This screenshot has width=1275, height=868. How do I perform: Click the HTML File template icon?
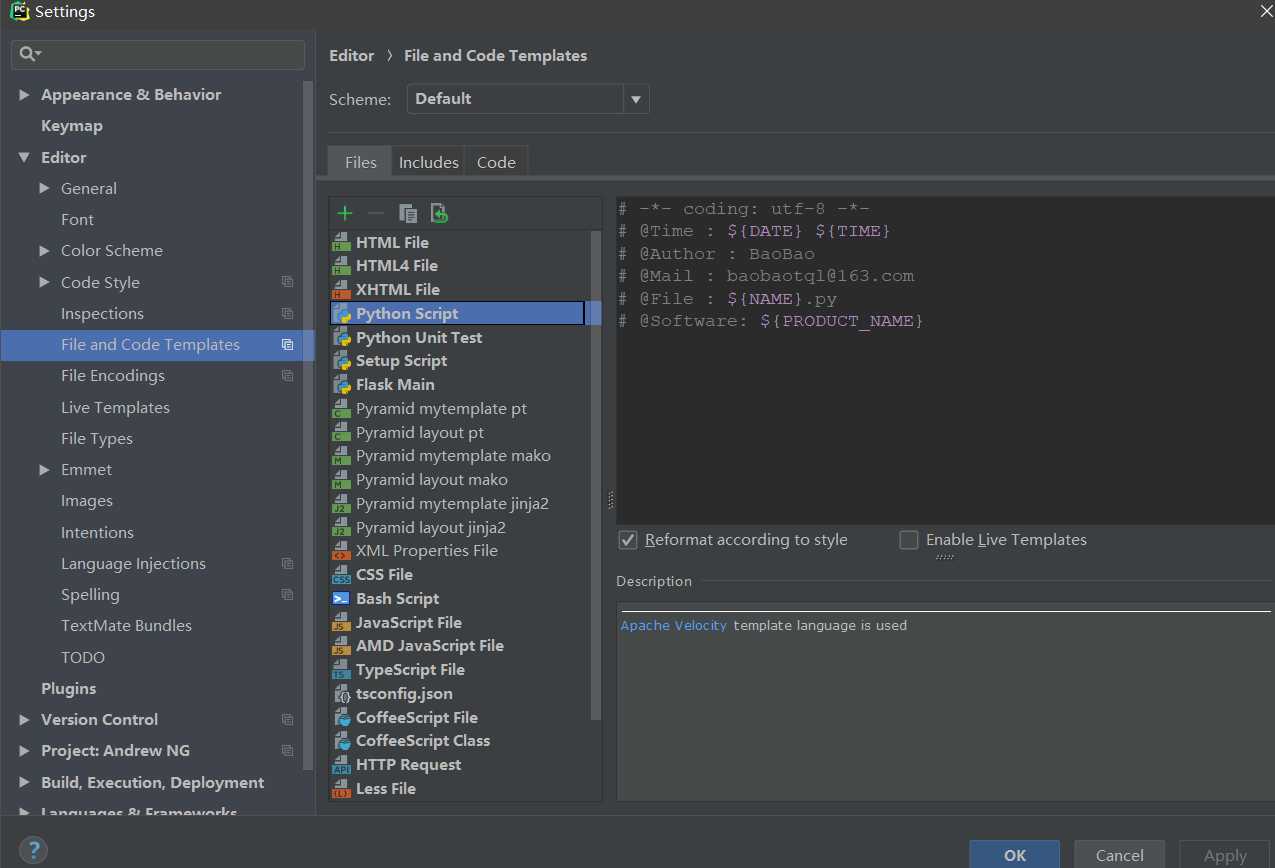[x=341, y=242]
